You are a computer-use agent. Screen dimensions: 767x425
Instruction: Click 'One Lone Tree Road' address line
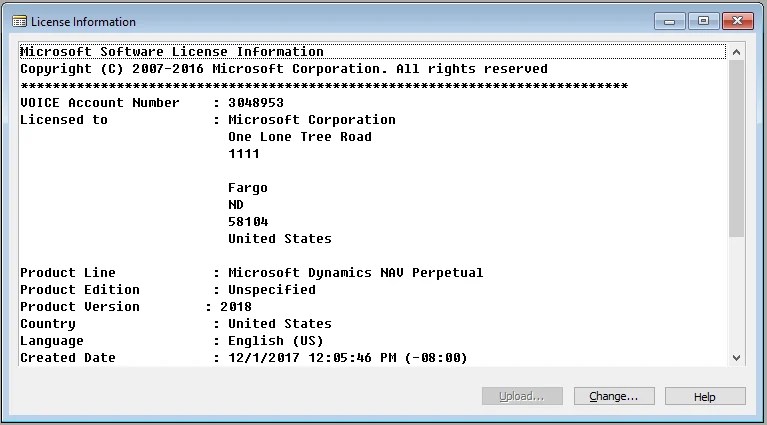tap(300, 137)
